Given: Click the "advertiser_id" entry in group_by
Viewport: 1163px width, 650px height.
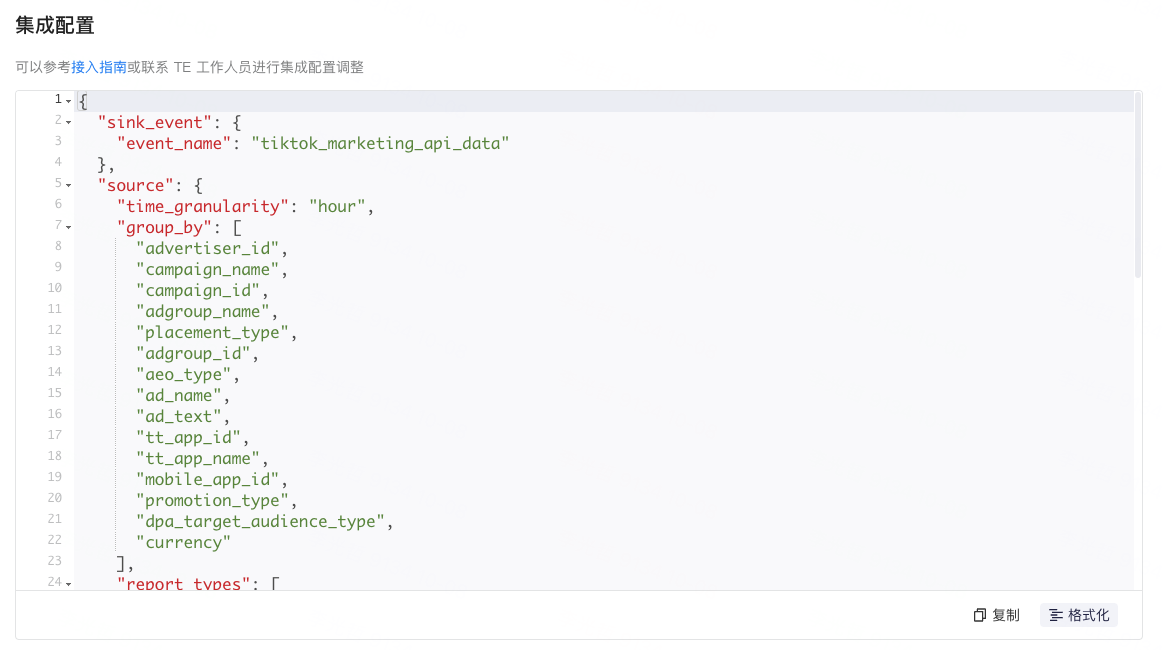Looking at the screenshot, I should (207, 248).
